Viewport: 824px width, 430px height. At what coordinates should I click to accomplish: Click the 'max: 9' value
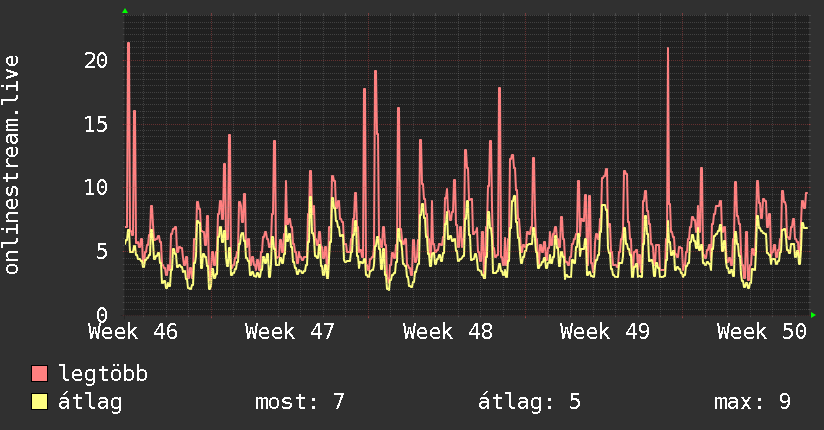point(752,402)
